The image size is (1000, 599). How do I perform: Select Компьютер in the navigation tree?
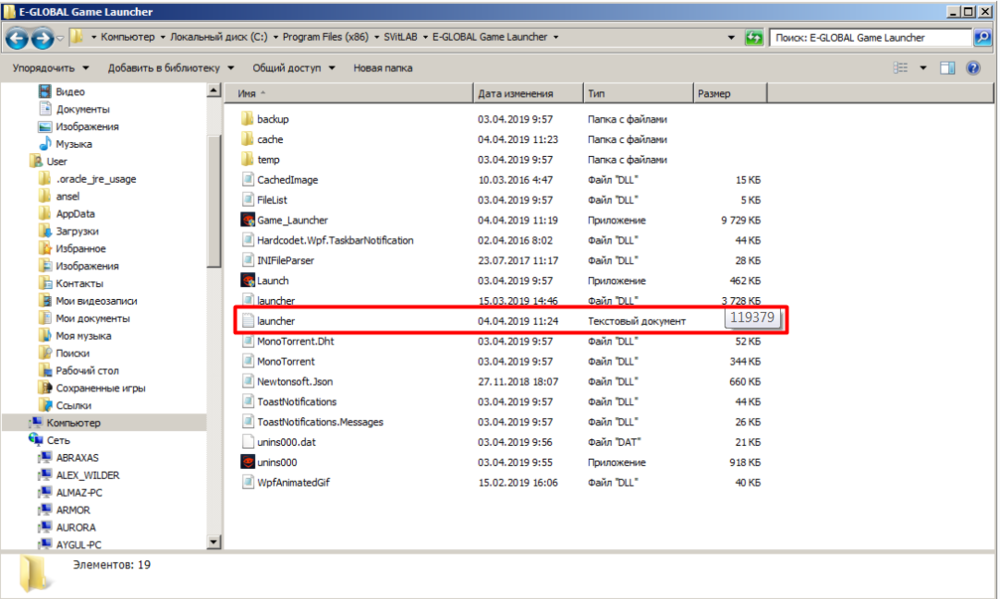tap(73, 423)
